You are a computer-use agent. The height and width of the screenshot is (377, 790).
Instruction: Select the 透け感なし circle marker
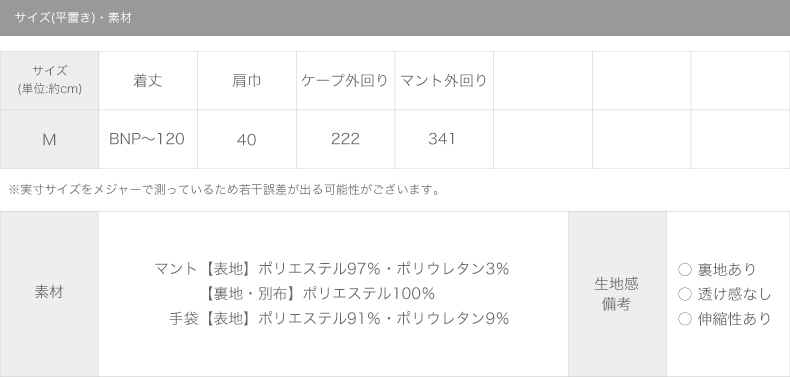pos(685,294)
